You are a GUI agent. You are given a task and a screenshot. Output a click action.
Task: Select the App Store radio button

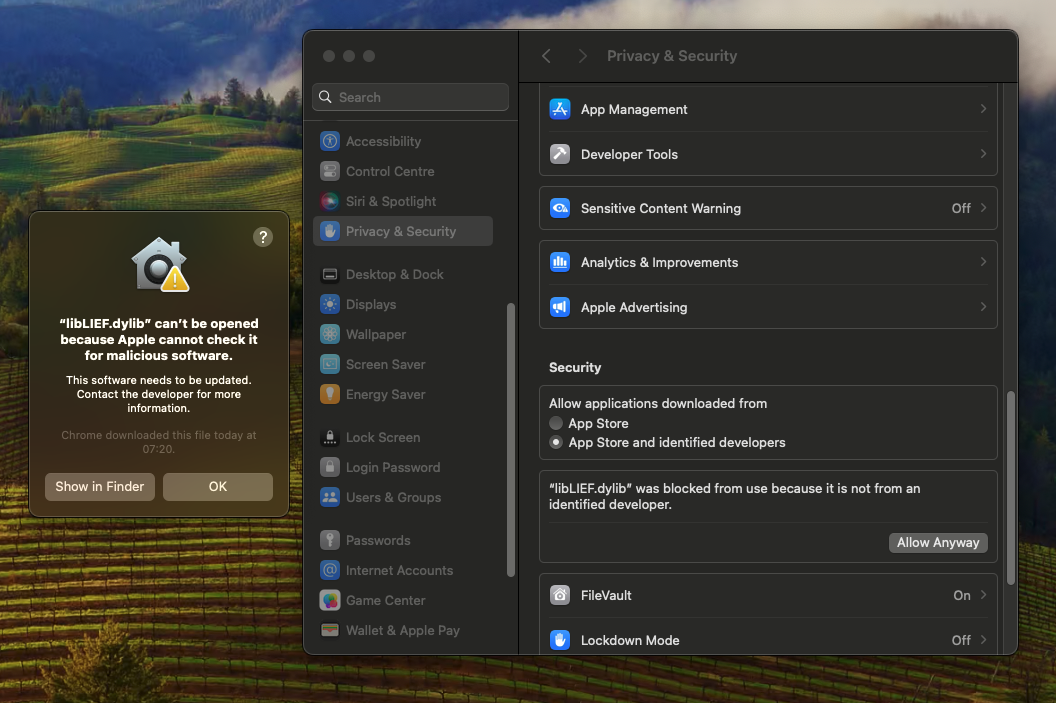point(556,423)
